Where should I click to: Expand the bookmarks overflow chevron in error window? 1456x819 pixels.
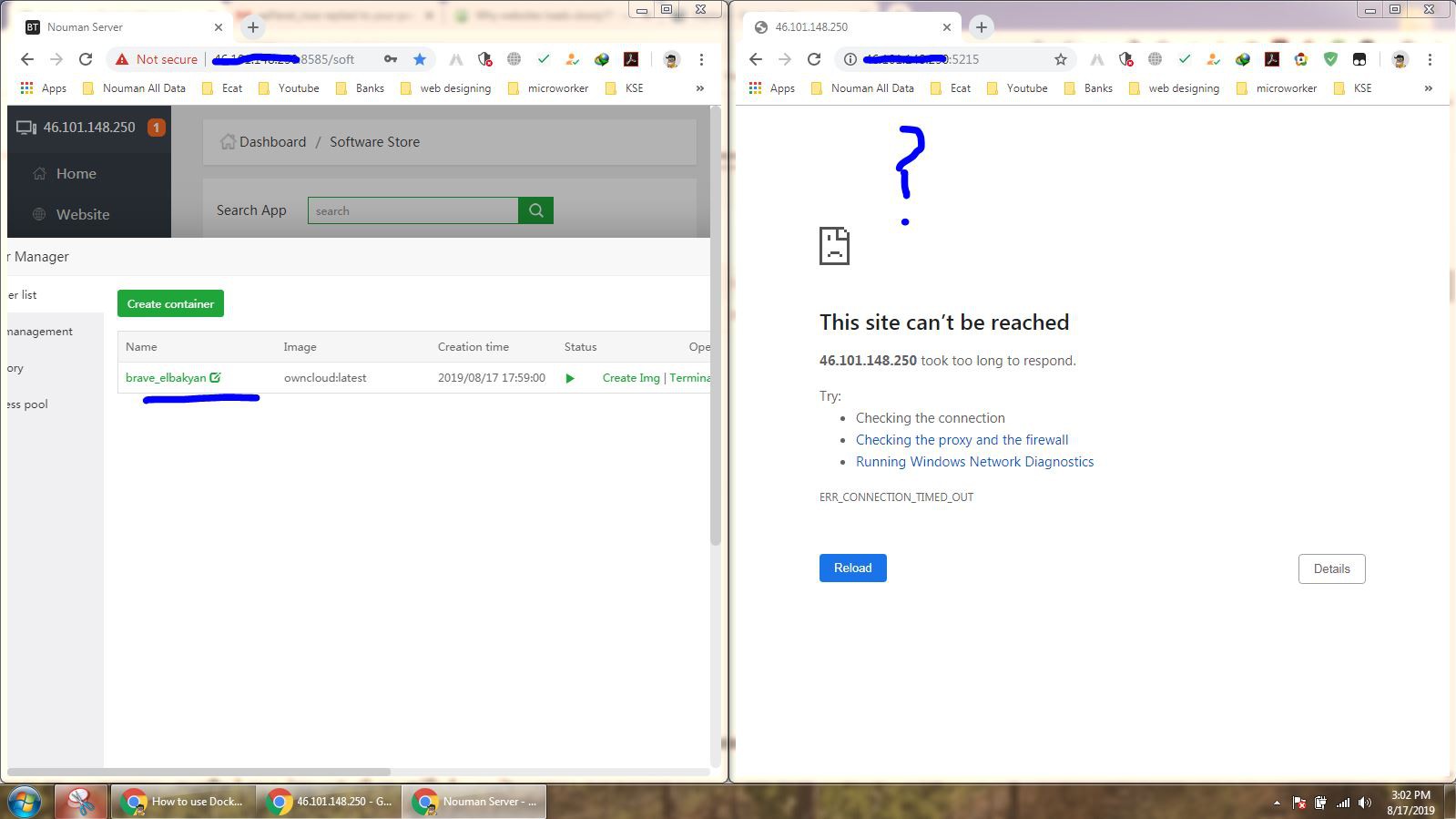tap(1428, 88)
